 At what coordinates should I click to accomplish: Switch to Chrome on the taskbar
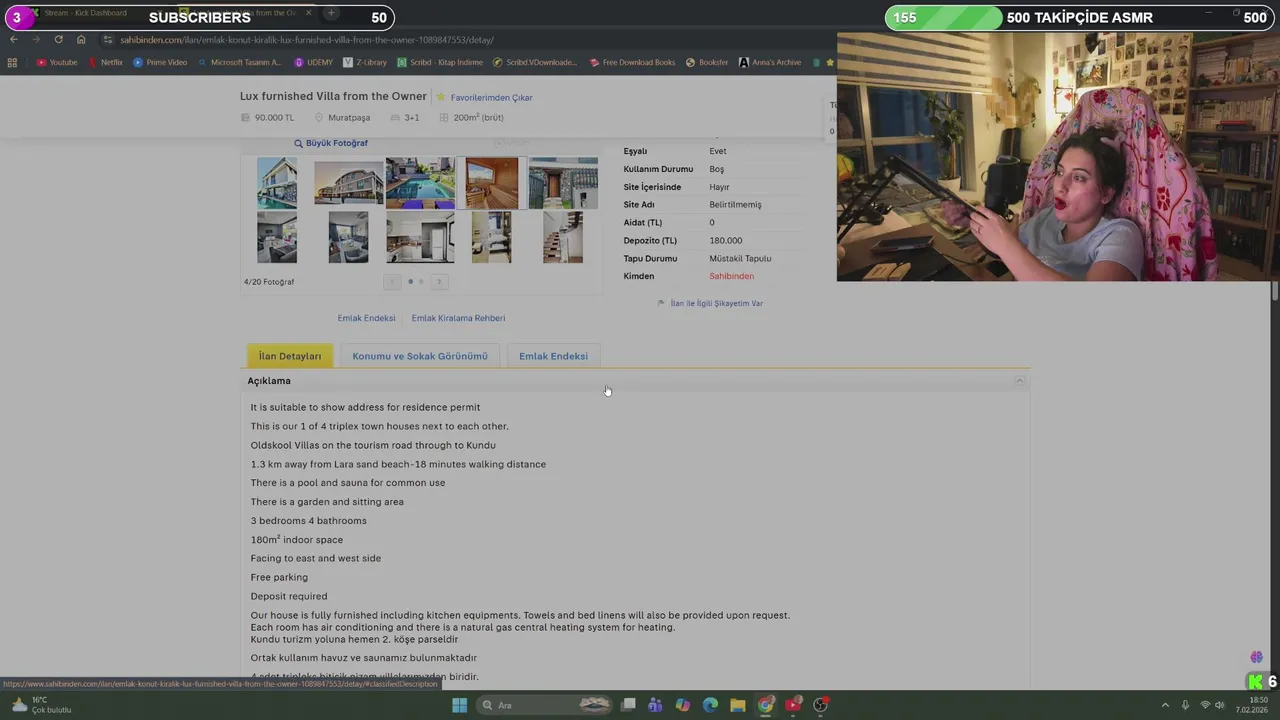(x=765, y=705)
